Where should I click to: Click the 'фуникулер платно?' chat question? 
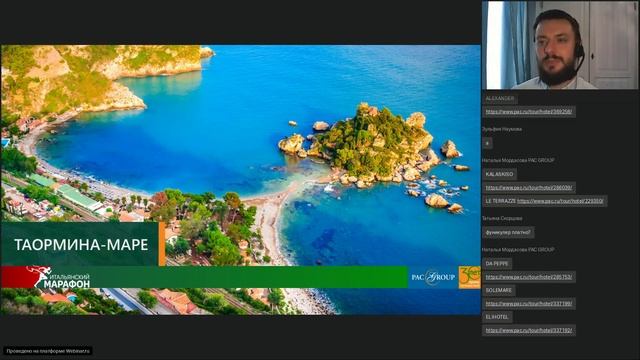pyautogui.click(x=508, y=232)
